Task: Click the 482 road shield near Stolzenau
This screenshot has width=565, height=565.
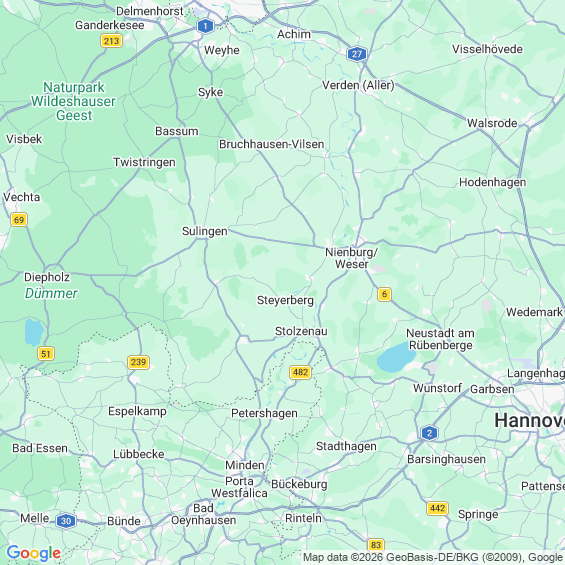Action: click(x=300, y=372)
